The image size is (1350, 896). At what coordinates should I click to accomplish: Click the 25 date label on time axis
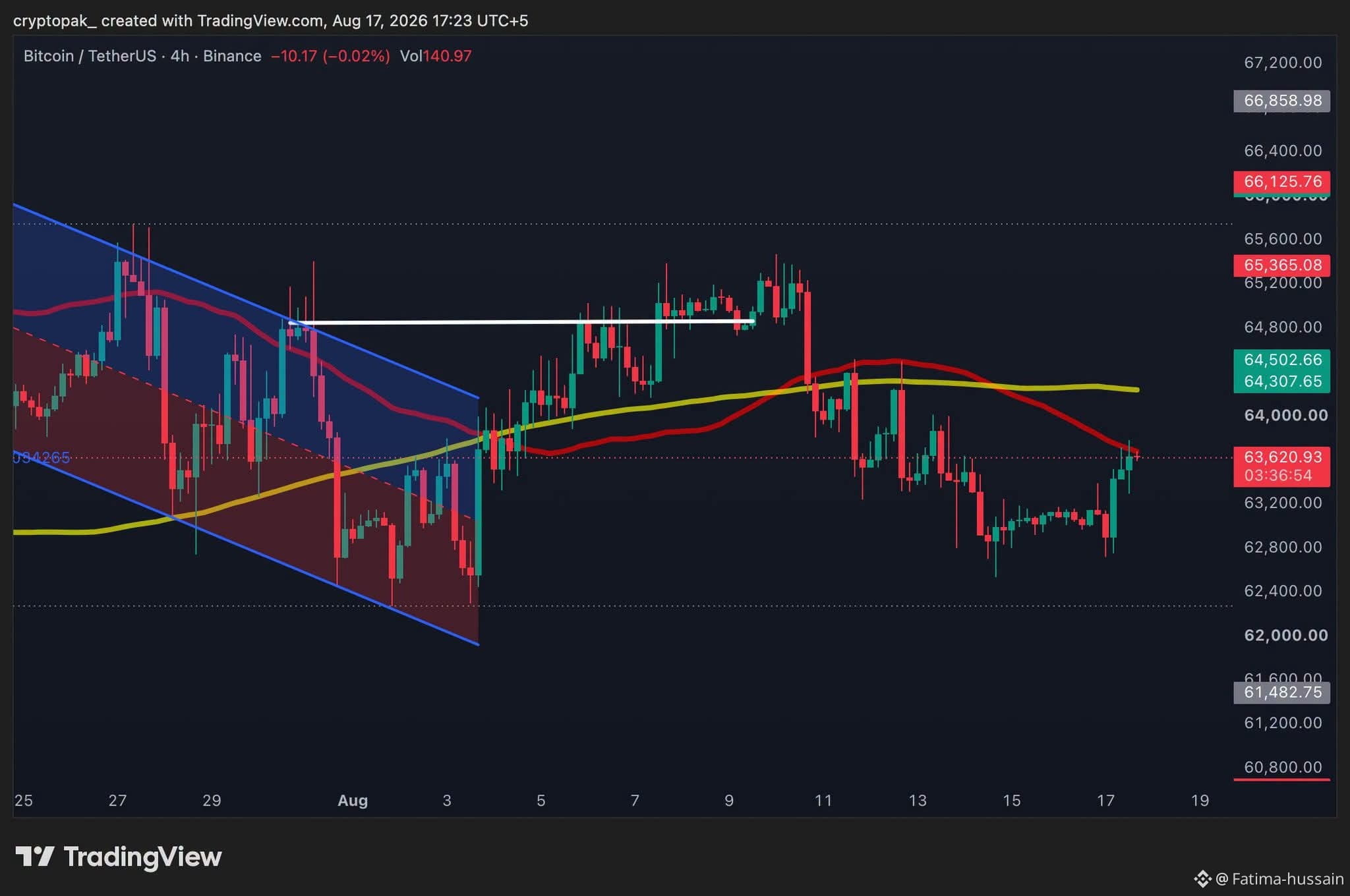(24, 800)
